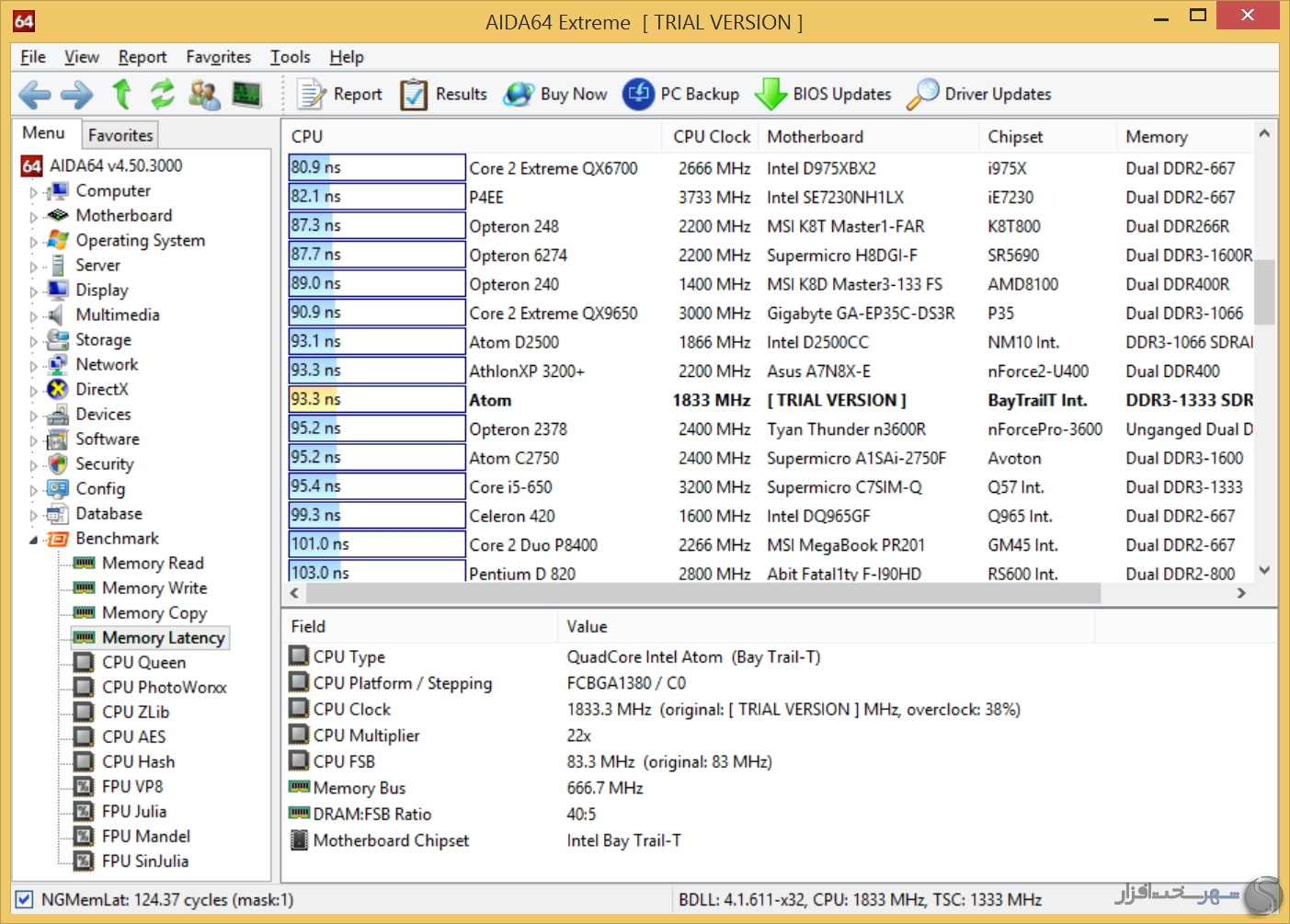Click the Forward navigation arrow

[77, 94]
